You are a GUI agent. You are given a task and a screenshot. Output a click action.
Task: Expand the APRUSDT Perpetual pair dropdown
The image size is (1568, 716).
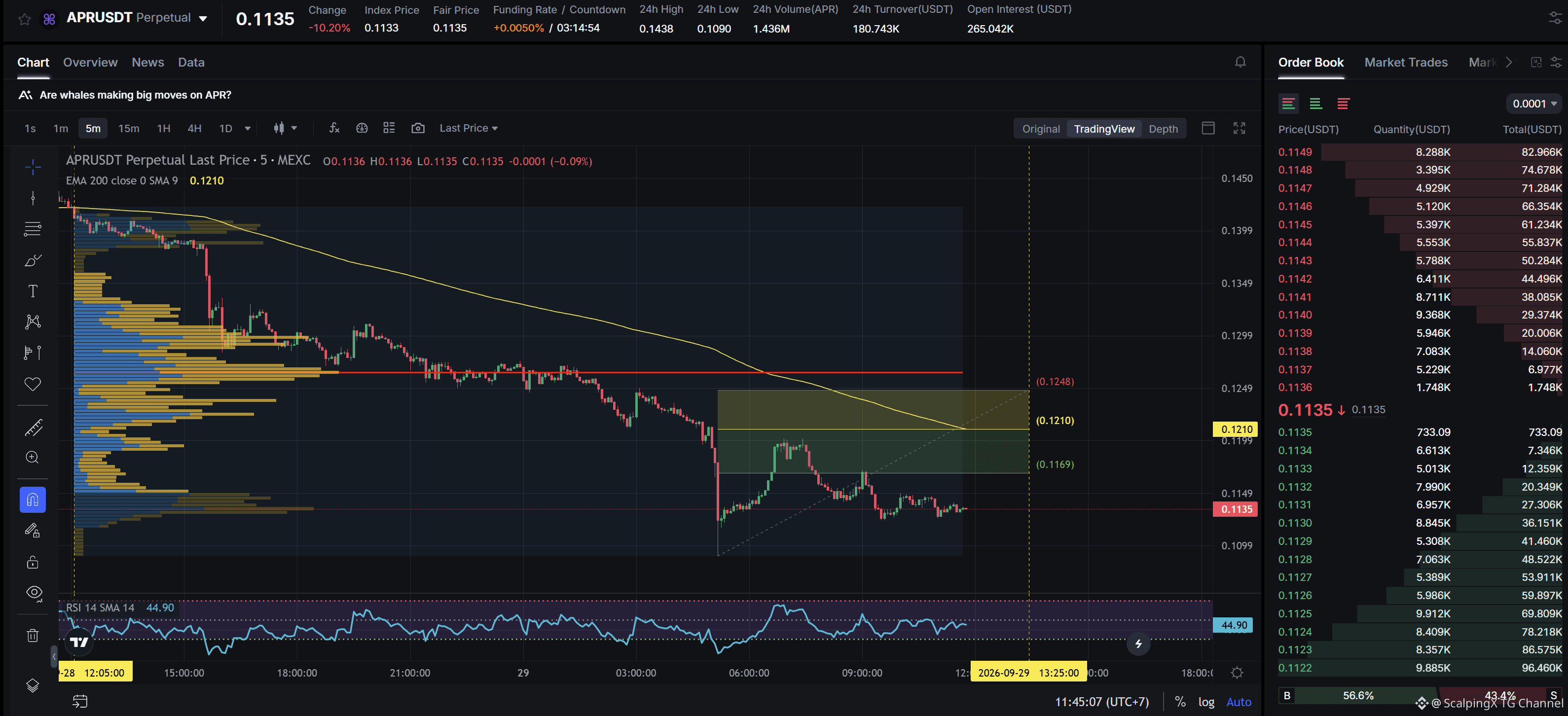pyautogui.click(x=203, y=19)
